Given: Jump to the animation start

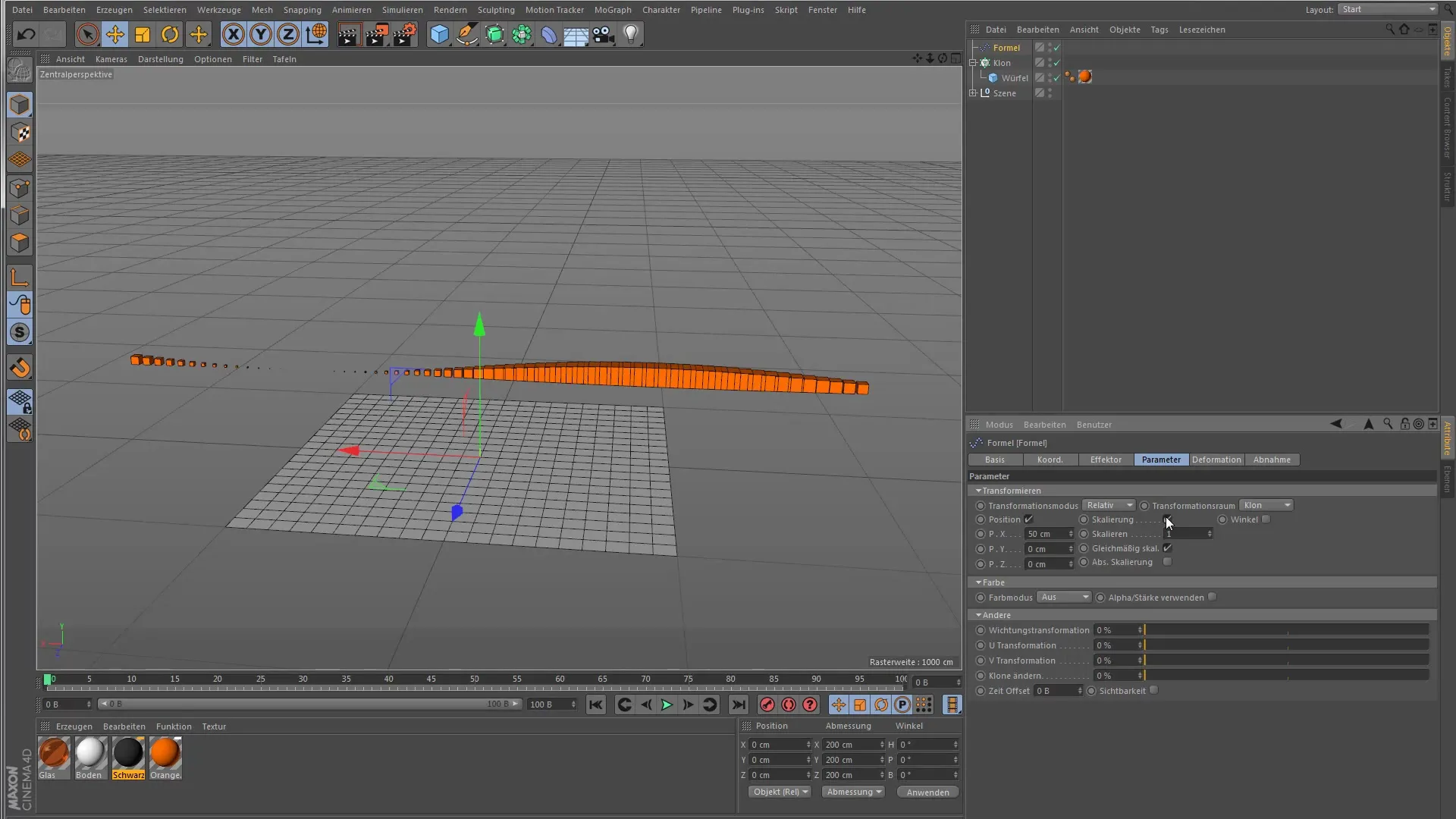Looking at the screenshot, I should coord(596,705).
